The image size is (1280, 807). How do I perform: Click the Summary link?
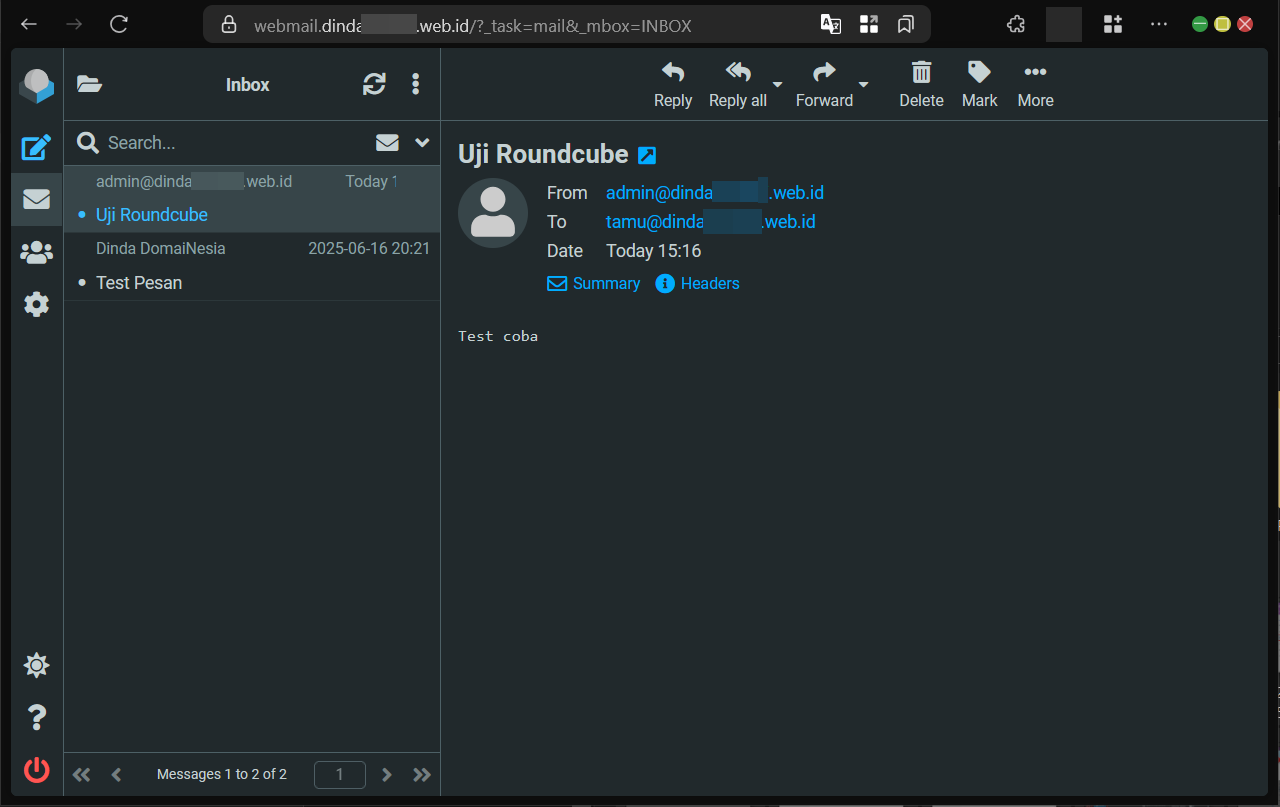pyautogui.click(x=594, y=284)
